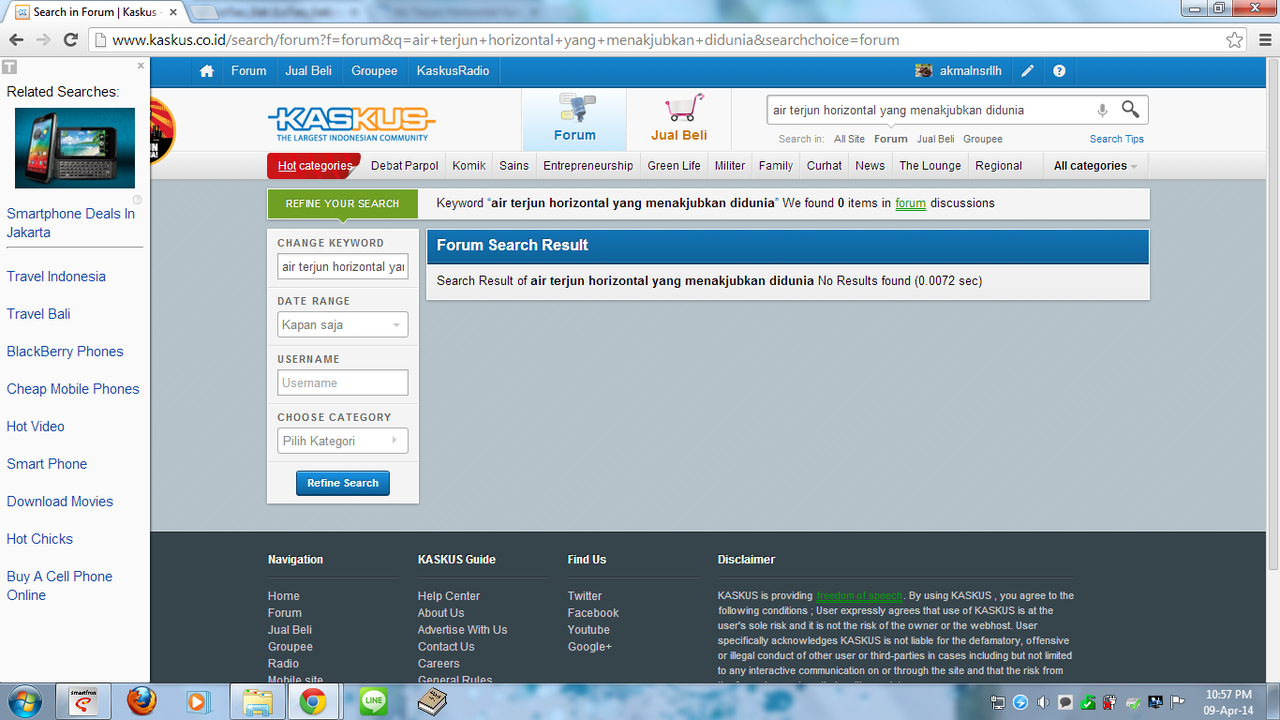Image resolution: width=1280 pixels, height=720 pixels.
Task: Open Advertise With Us in the footer
Action: tap(462, 630)
